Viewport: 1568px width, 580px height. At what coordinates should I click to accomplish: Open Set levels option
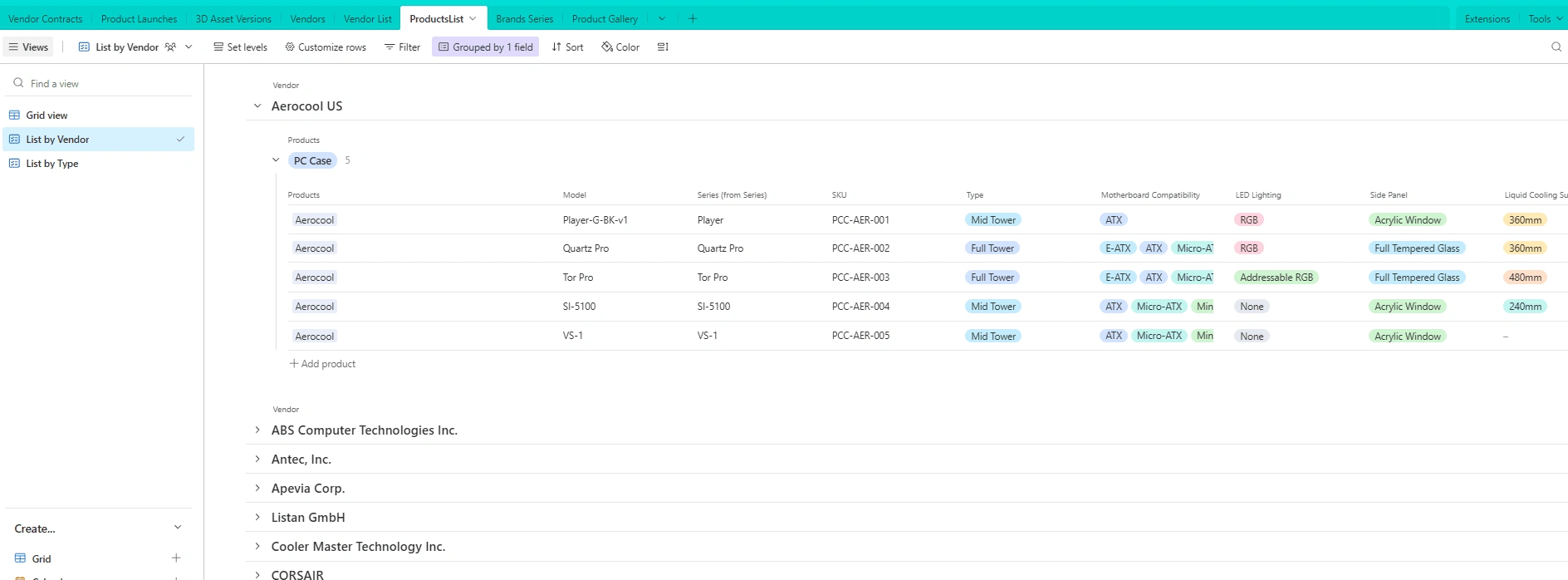click(x=240, y=47)
